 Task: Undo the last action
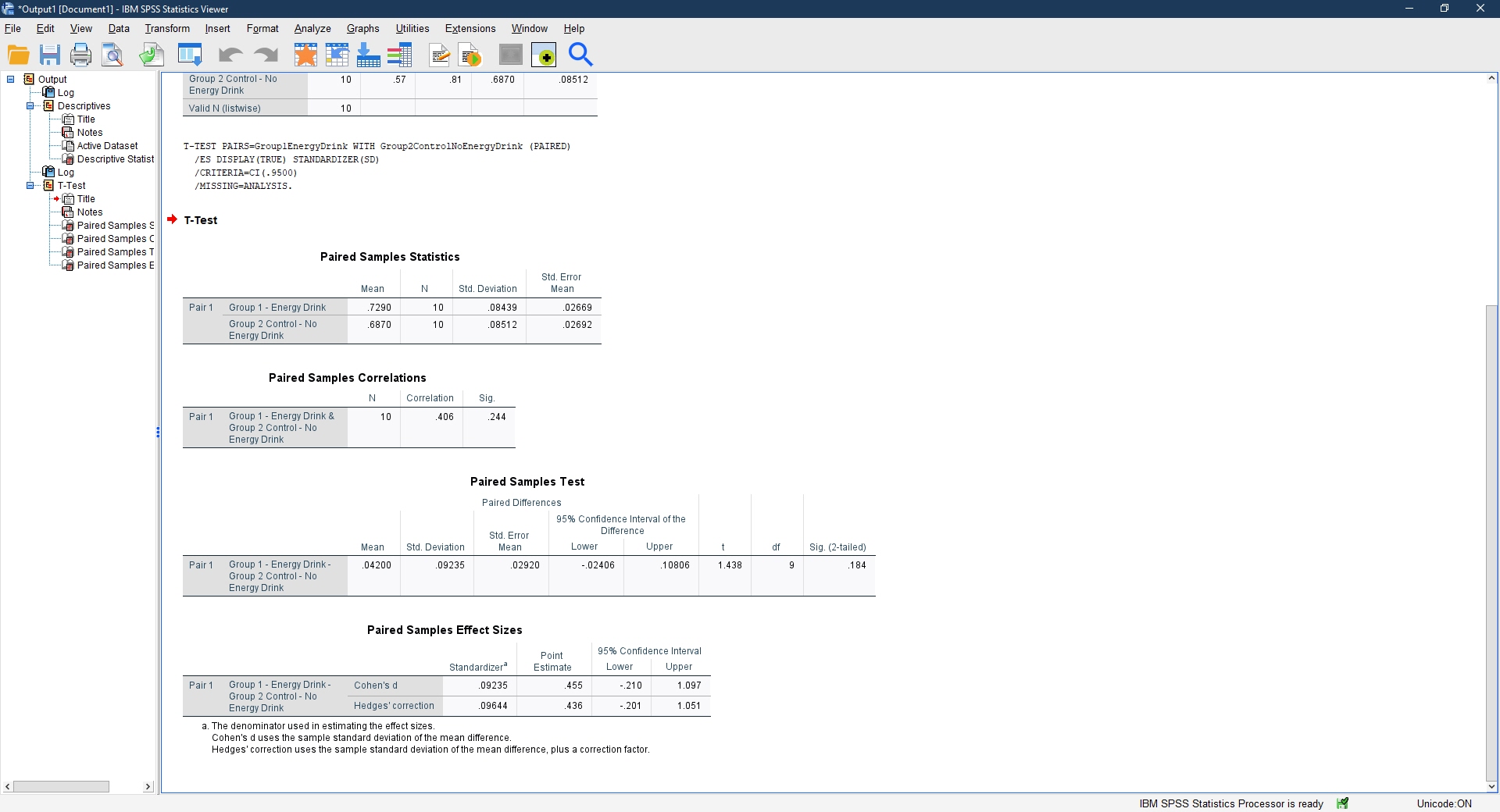(230, 55)
